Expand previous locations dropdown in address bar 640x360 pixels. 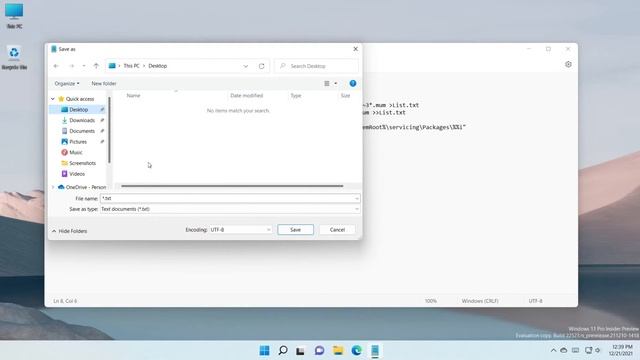pos(246,66)
